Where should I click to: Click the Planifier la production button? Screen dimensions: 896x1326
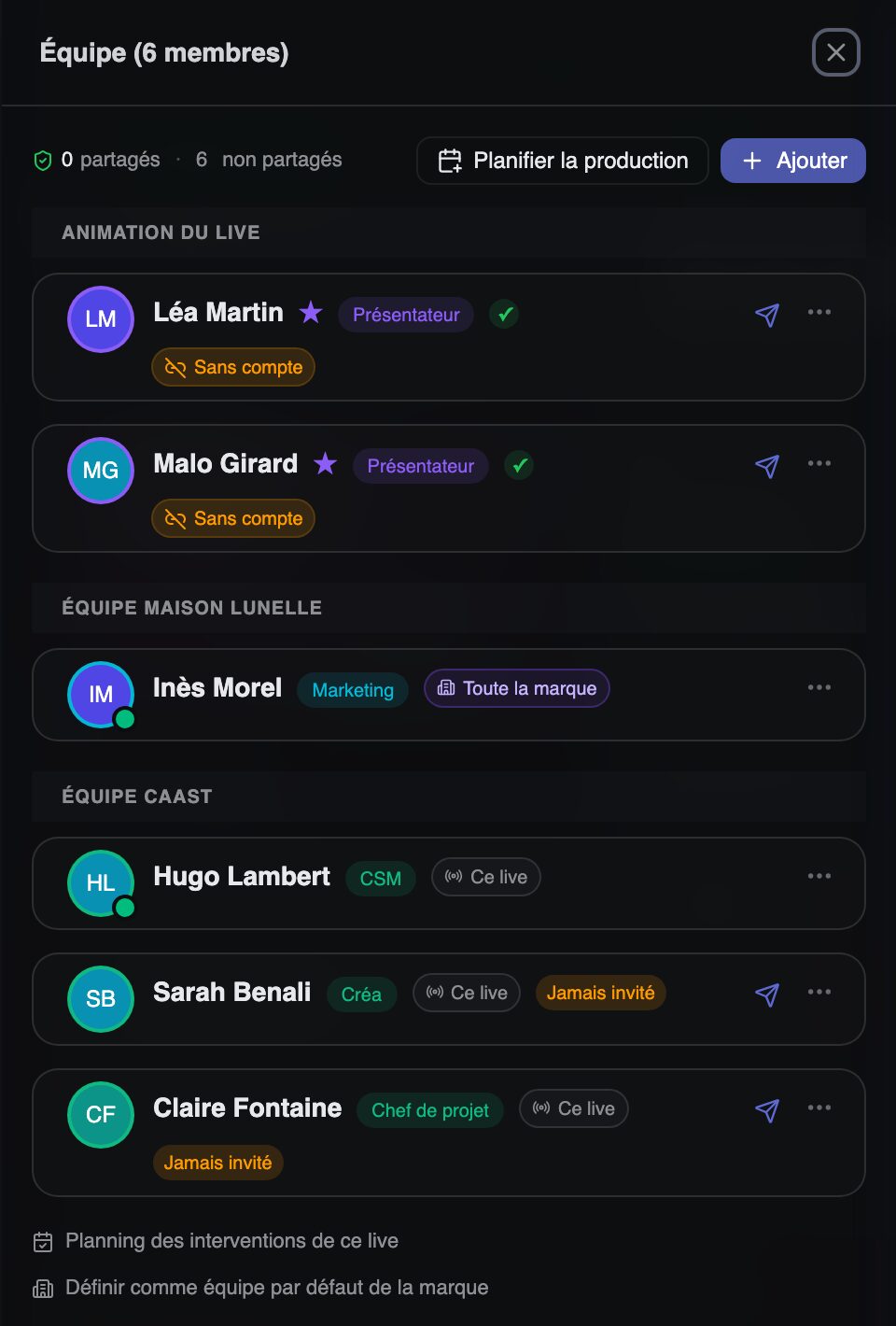coord(563,161)
